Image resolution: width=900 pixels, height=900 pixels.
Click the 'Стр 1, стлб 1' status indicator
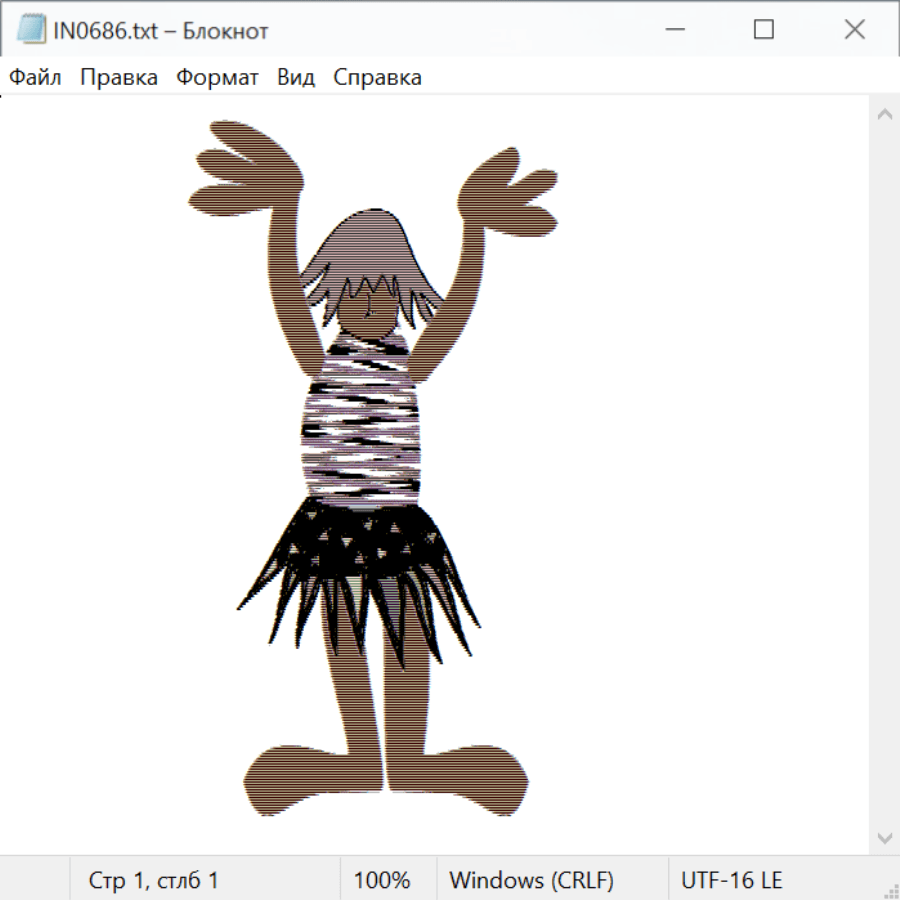pos(154,880)
